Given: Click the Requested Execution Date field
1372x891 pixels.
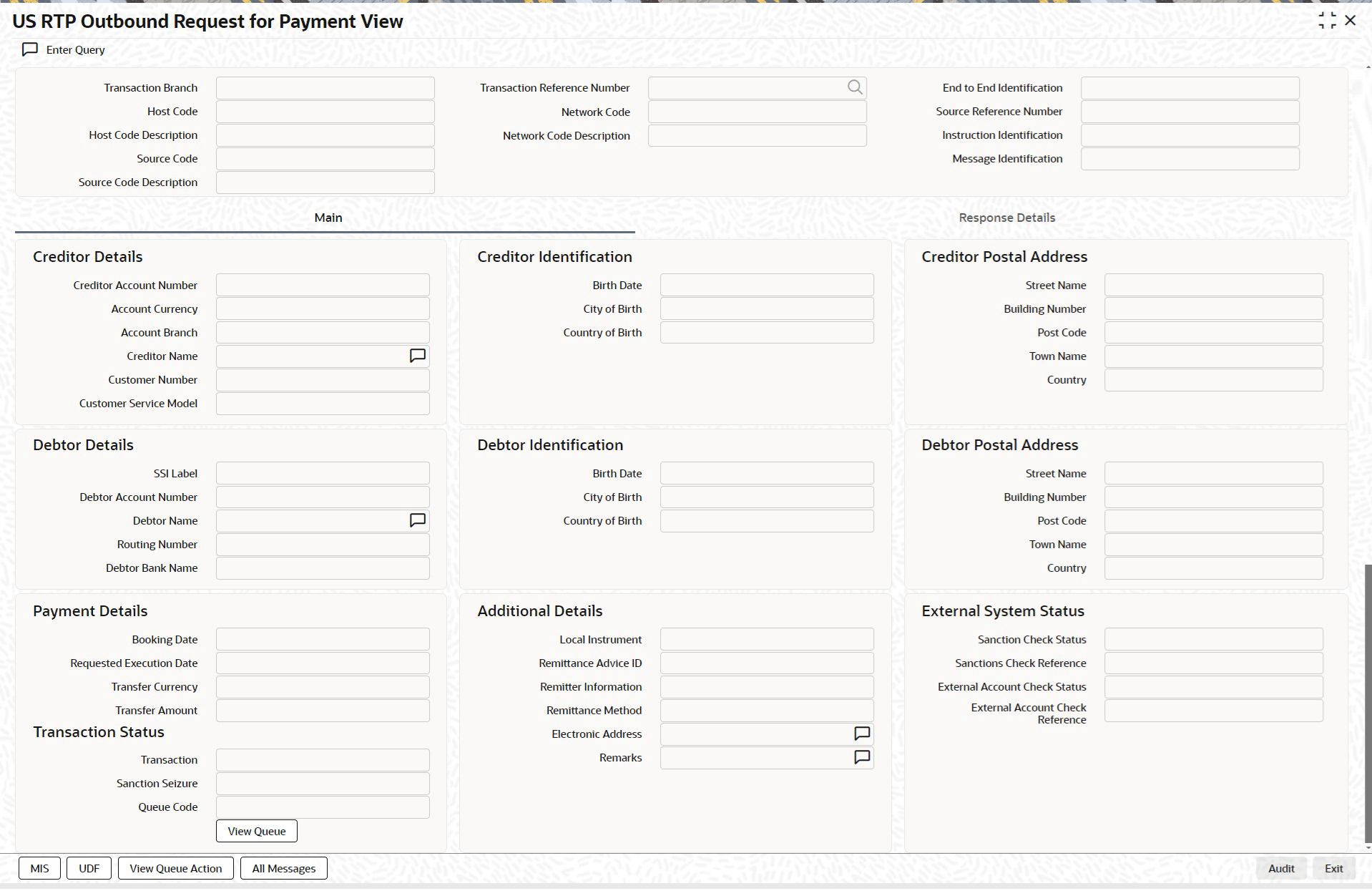Looking at the screenshot, I should click(x=323, y=663).
